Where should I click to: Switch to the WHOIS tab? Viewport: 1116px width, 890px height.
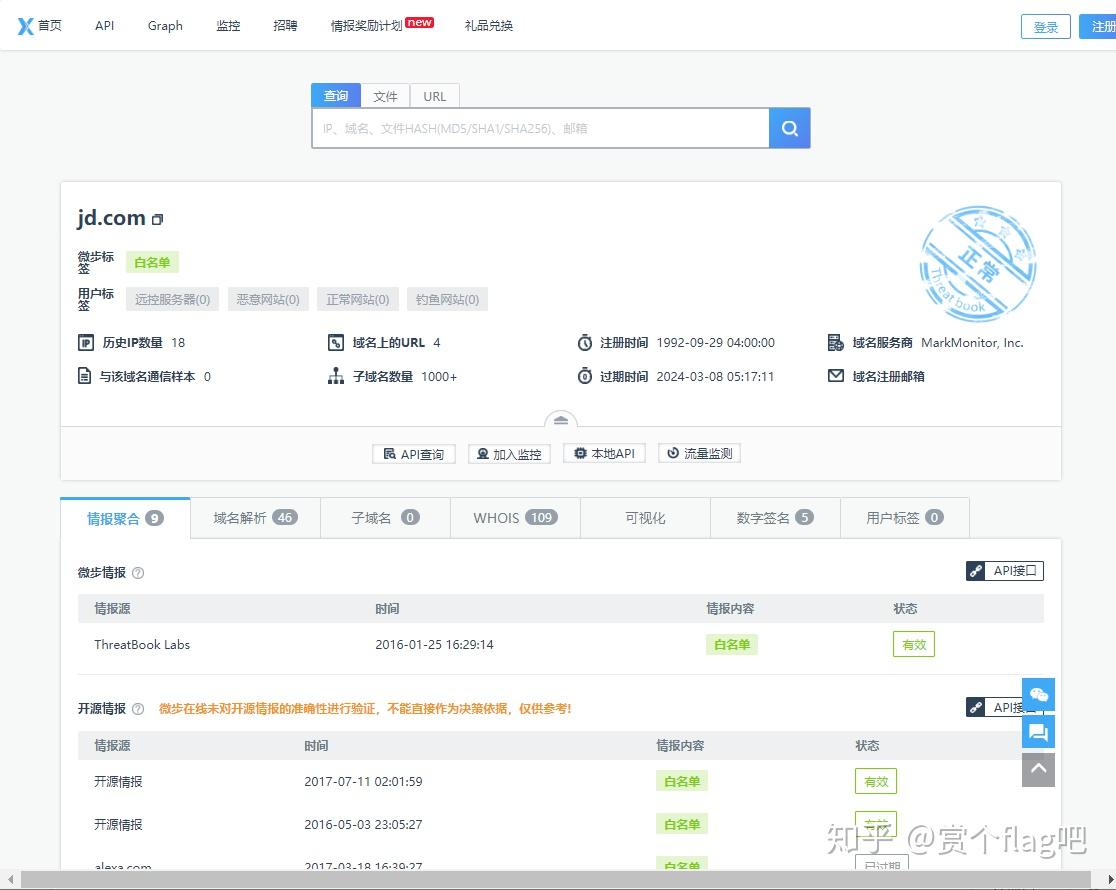pos(515,518)
